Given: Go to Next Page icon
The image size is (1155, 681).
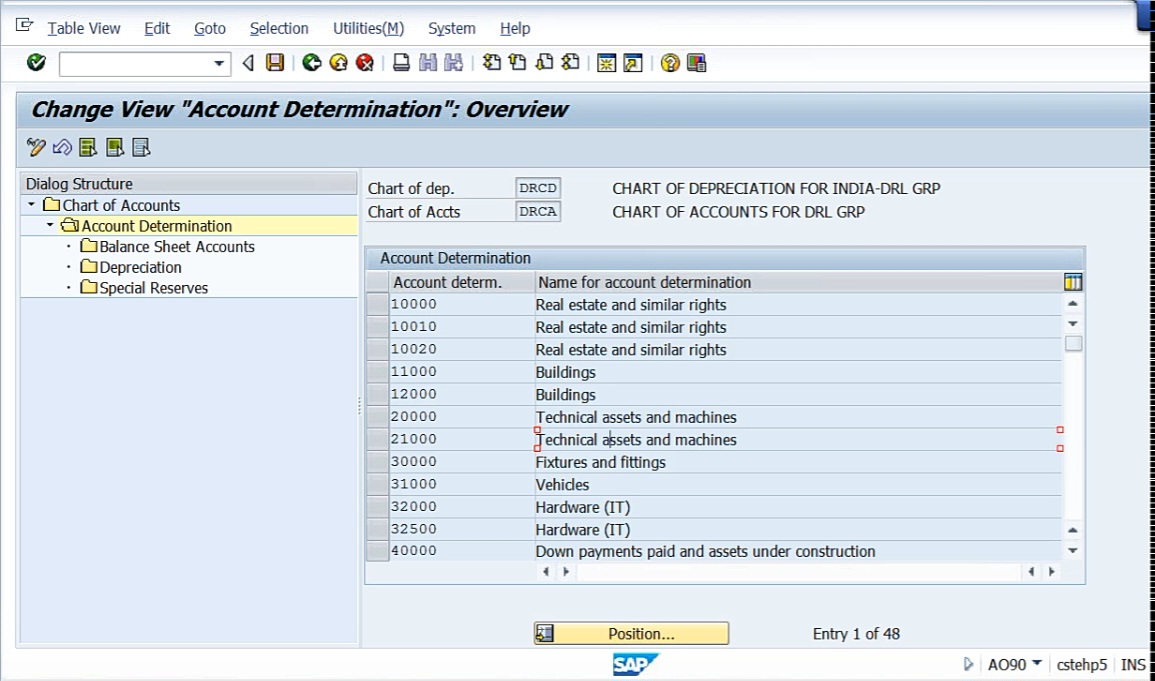Looking at the screenshot, I should (544, 63).
